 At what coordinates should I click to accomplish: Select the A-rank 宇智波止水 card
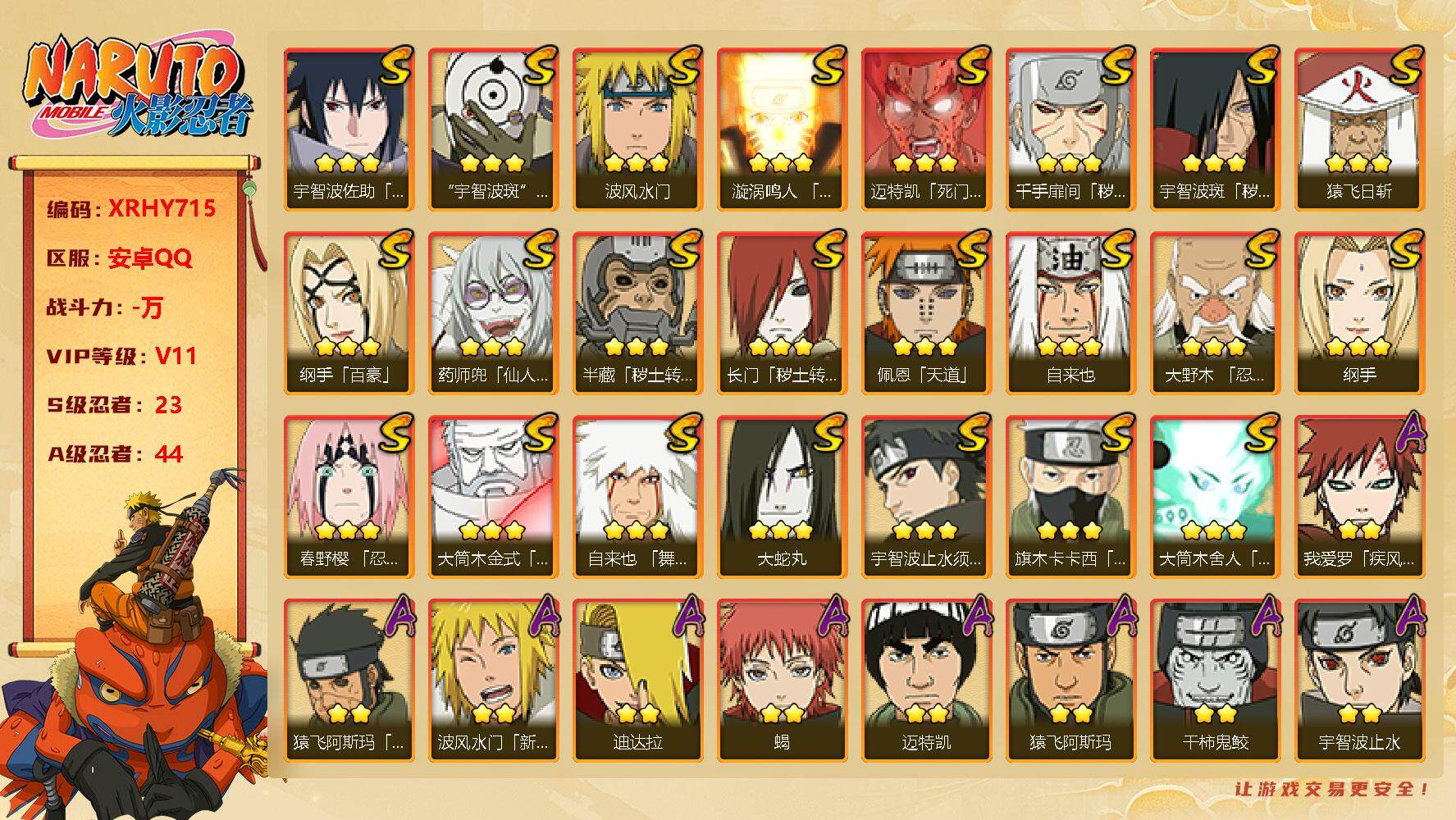click(x=1359, y=681)
